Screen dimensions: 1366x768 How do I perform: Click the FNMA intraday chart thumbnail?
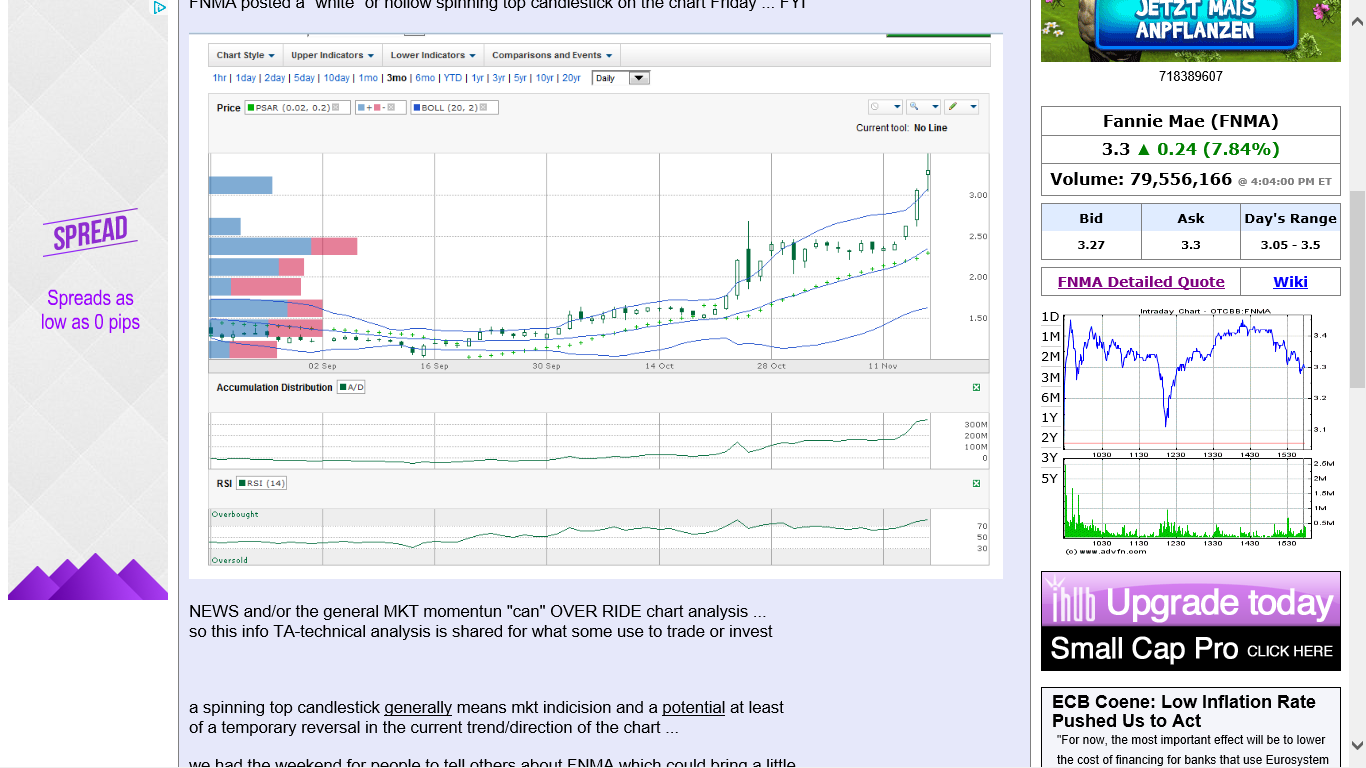[x=1200, y=431]
